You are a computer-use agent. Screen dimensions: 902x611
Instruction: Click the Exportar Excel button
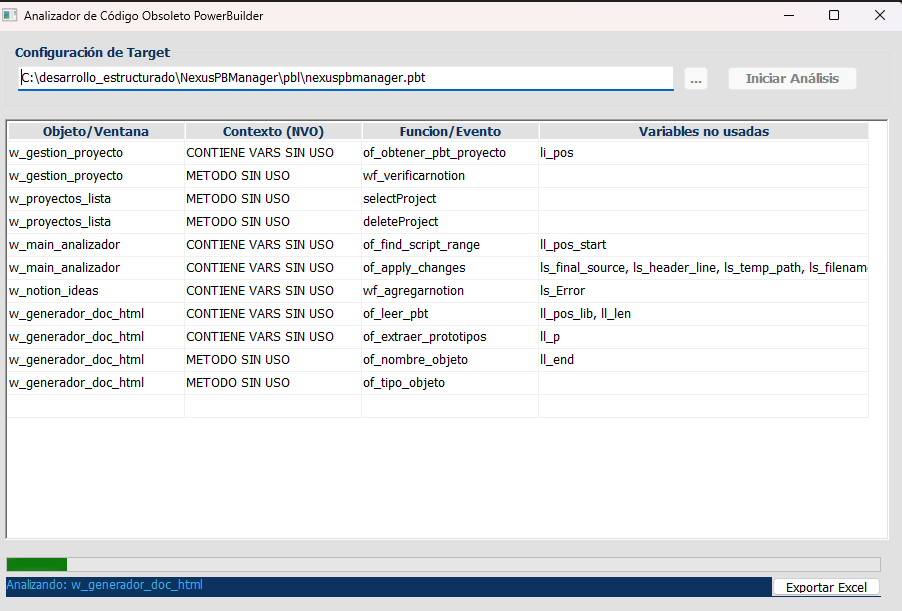826,587
